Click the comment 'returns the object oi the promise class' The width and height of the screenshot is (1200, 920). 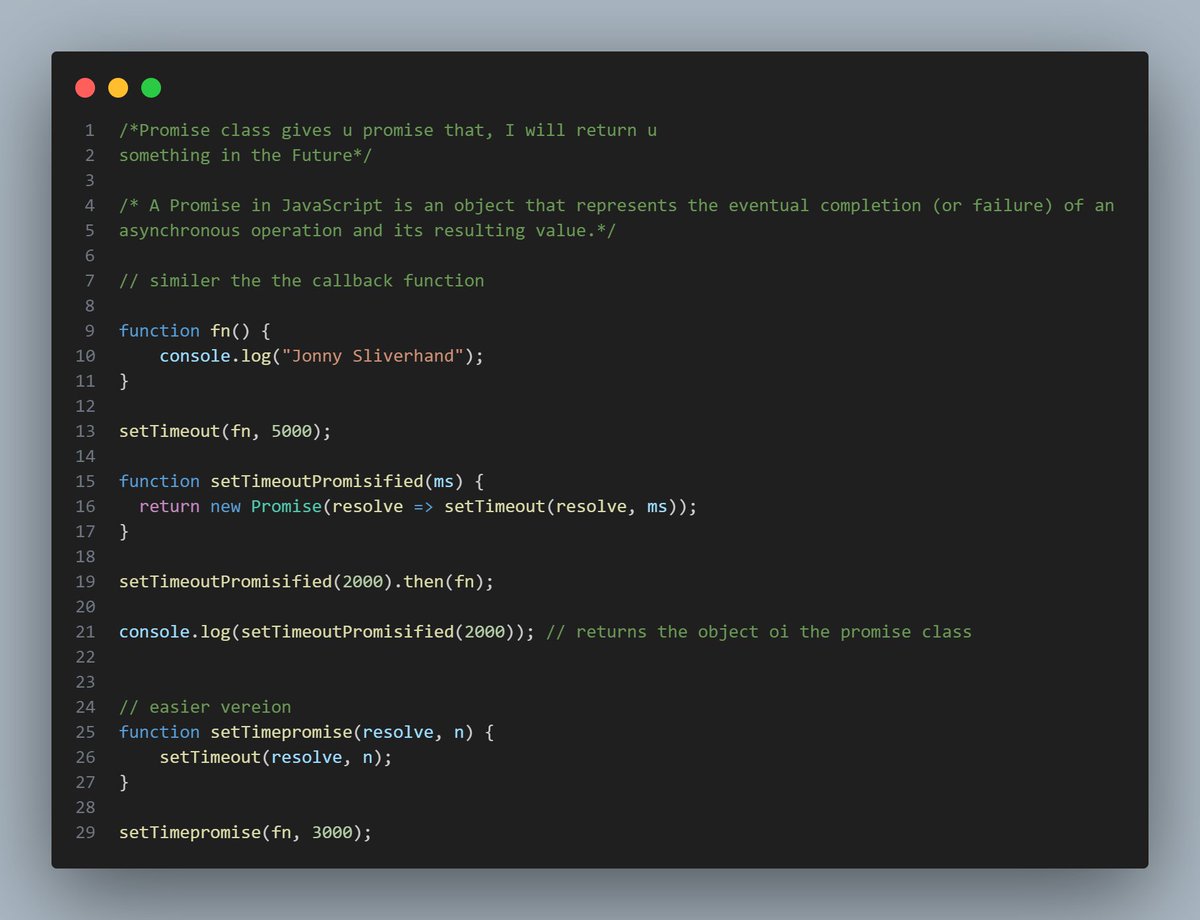[x=759, y=631]
